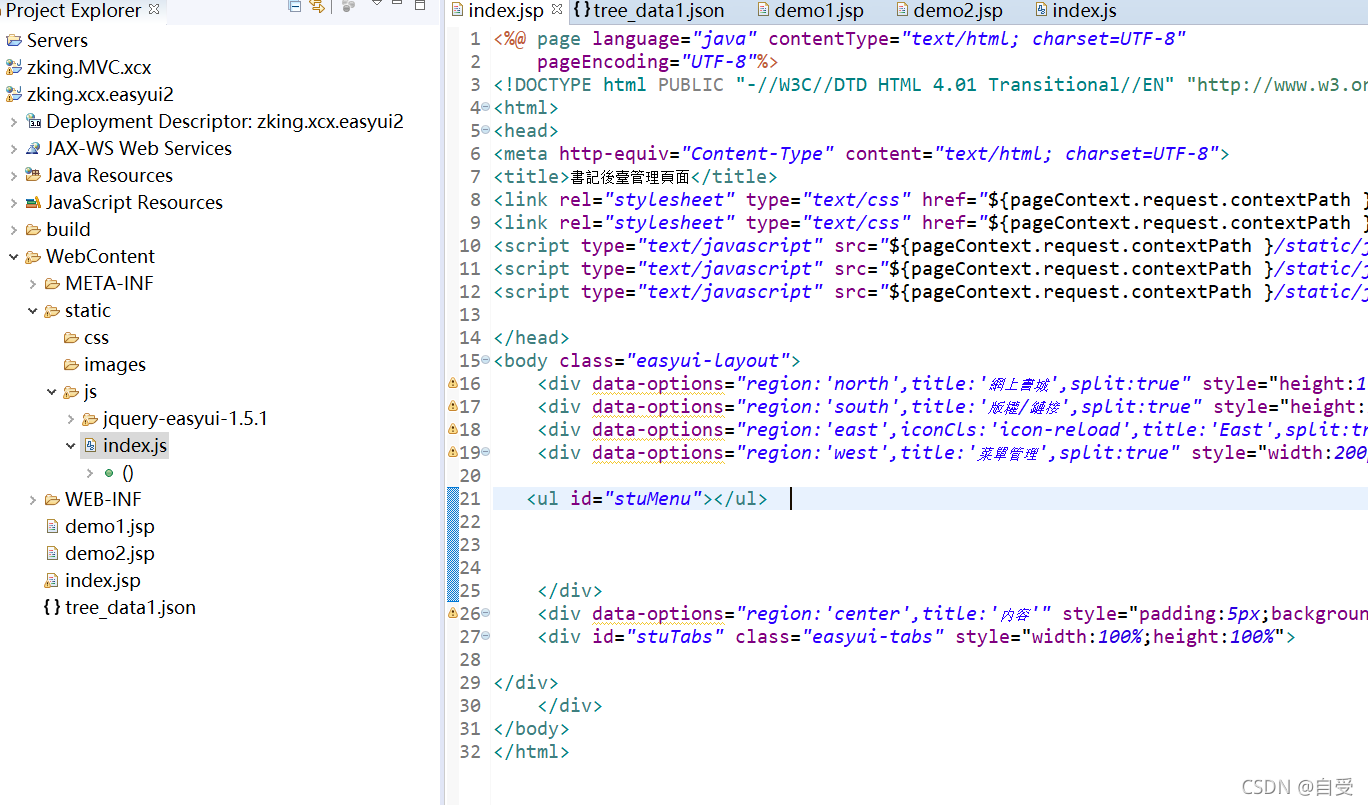
Task: Expand the META-INF folder node
Action: pyautogui.click(x=33, y=284)
